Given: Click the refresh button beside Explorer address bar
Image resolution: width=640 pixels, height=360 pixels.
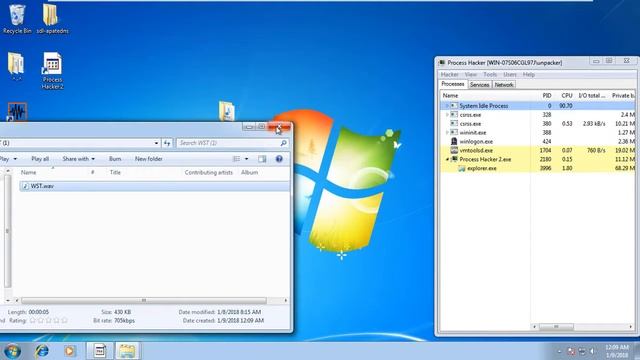Looking at the screenshot, I should tap(167, 143).
